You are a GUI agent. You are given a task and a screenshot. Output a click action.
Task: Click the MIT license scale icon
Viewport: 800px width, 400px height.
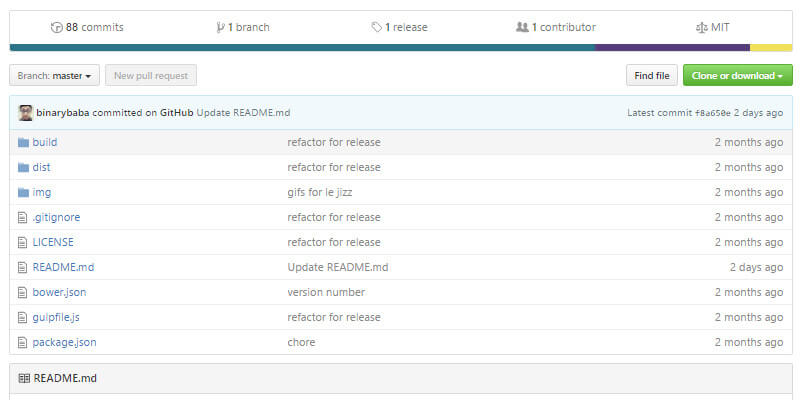click(x=701, y=27)
